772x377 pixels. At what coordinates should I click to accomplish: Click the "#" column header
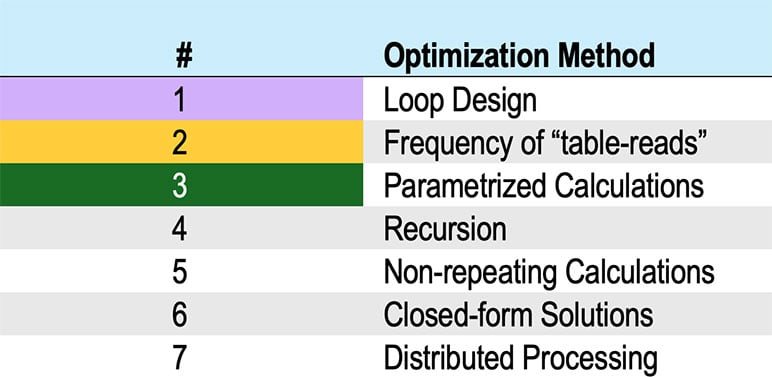(184, 57)
